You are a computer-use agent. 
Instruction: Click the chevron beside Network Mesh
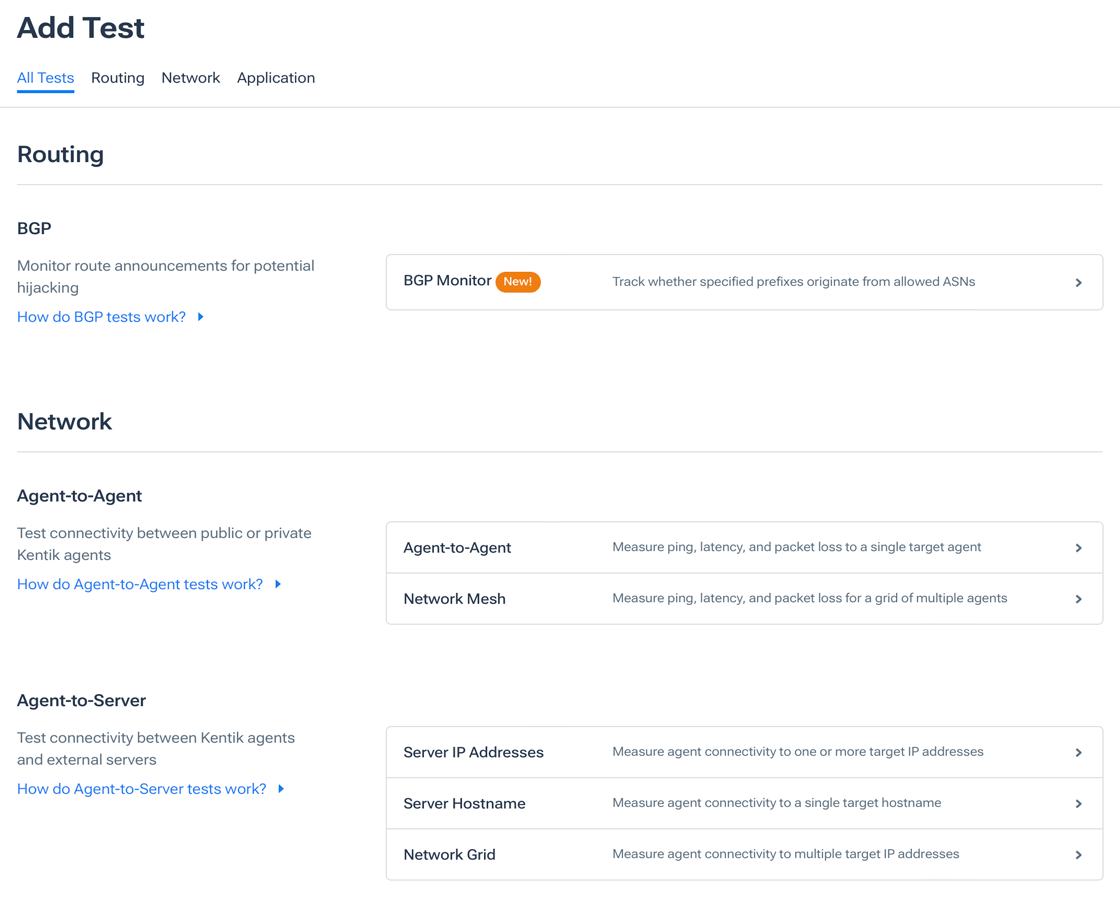point(1079,598)
